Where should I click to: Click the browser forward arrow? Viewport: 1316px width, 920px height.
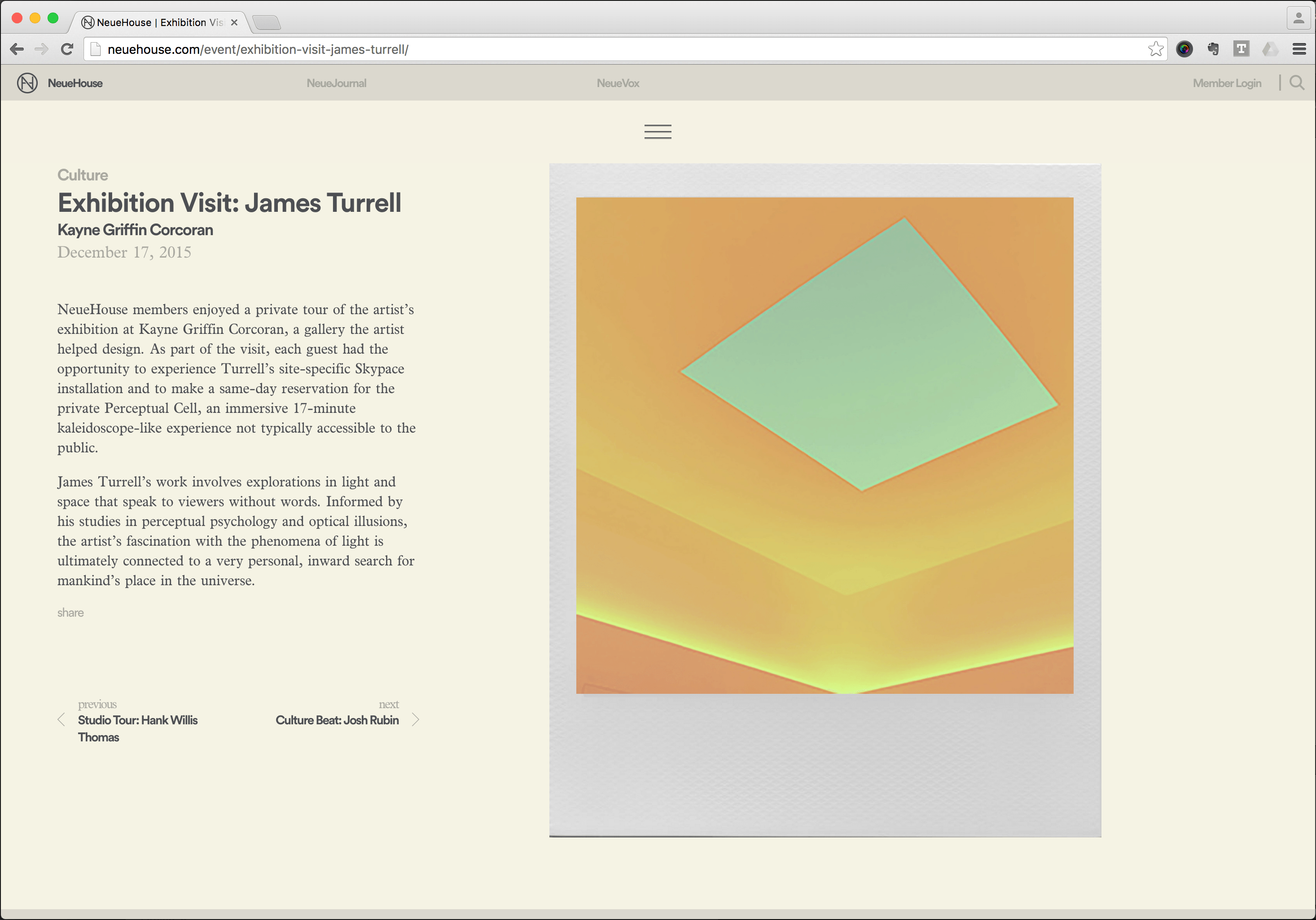pos(42,49)
